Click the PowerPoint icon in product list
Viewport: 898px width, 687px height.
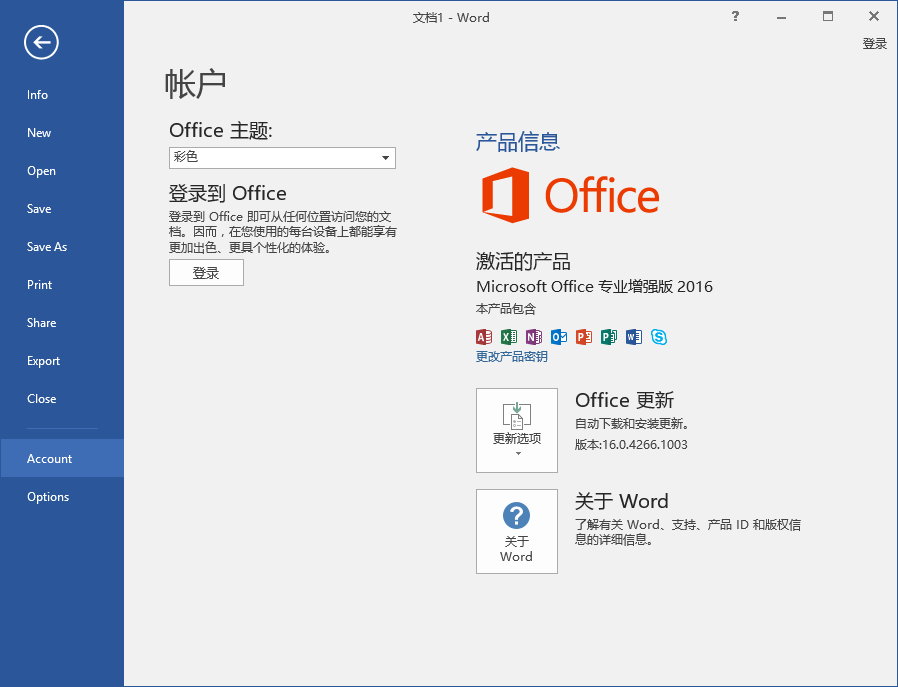[x=584, y=337]
